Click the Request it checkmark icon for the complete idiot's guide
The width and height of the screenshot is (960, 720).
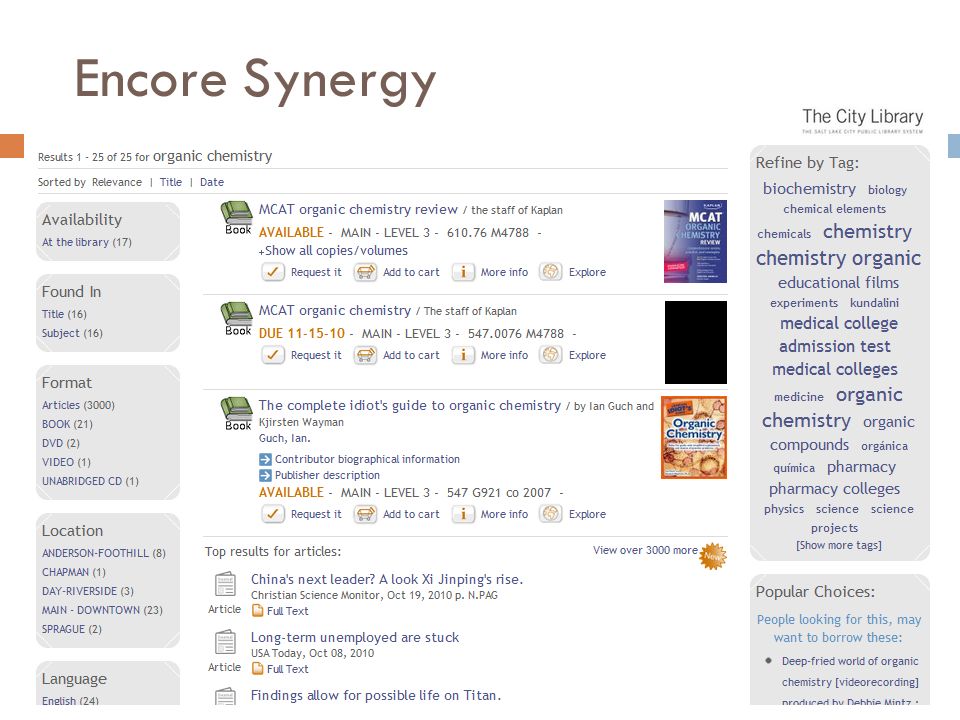coord(272,514)
